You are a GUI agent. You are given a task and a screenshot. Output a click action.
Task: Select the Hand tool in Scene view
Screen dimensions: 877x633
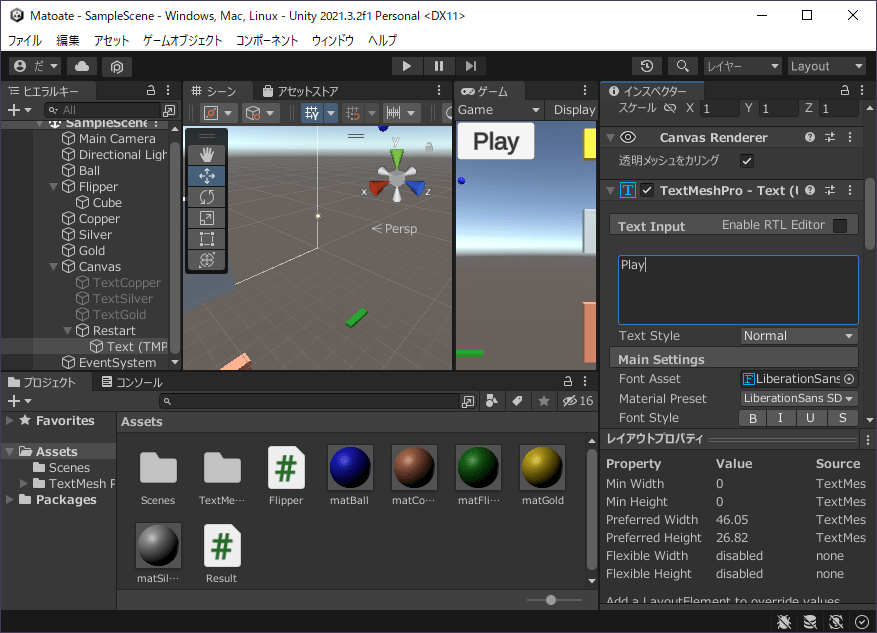[x=207, y=154]
